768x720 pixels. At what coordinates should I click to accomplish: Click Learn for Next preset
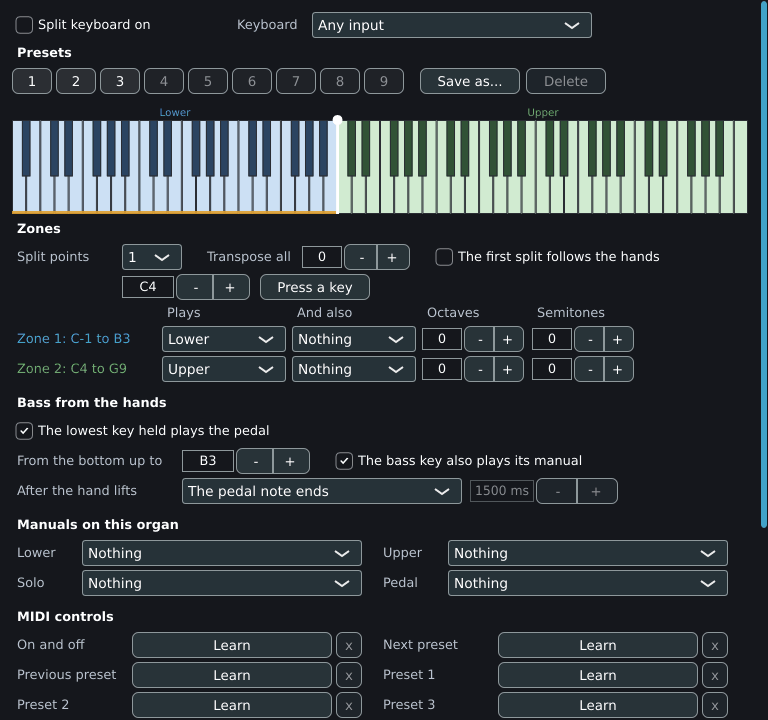pos(598,645)
